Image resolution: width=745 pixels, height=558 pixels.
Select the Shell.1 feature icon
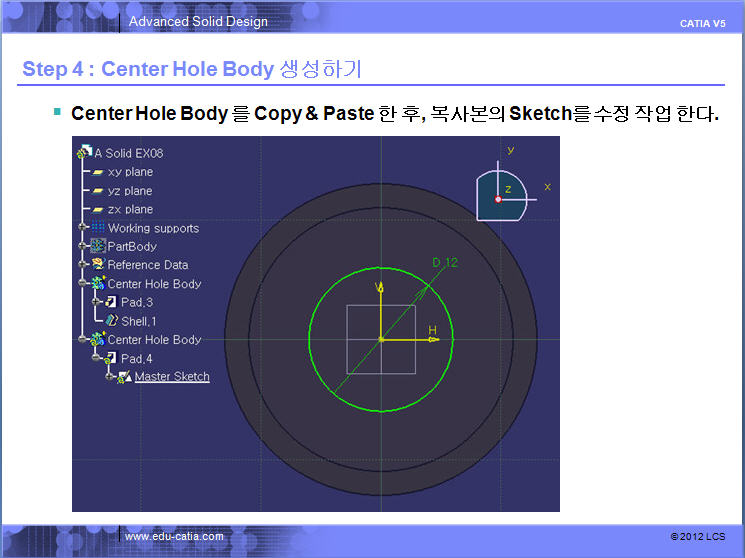[x=112, y=321]
